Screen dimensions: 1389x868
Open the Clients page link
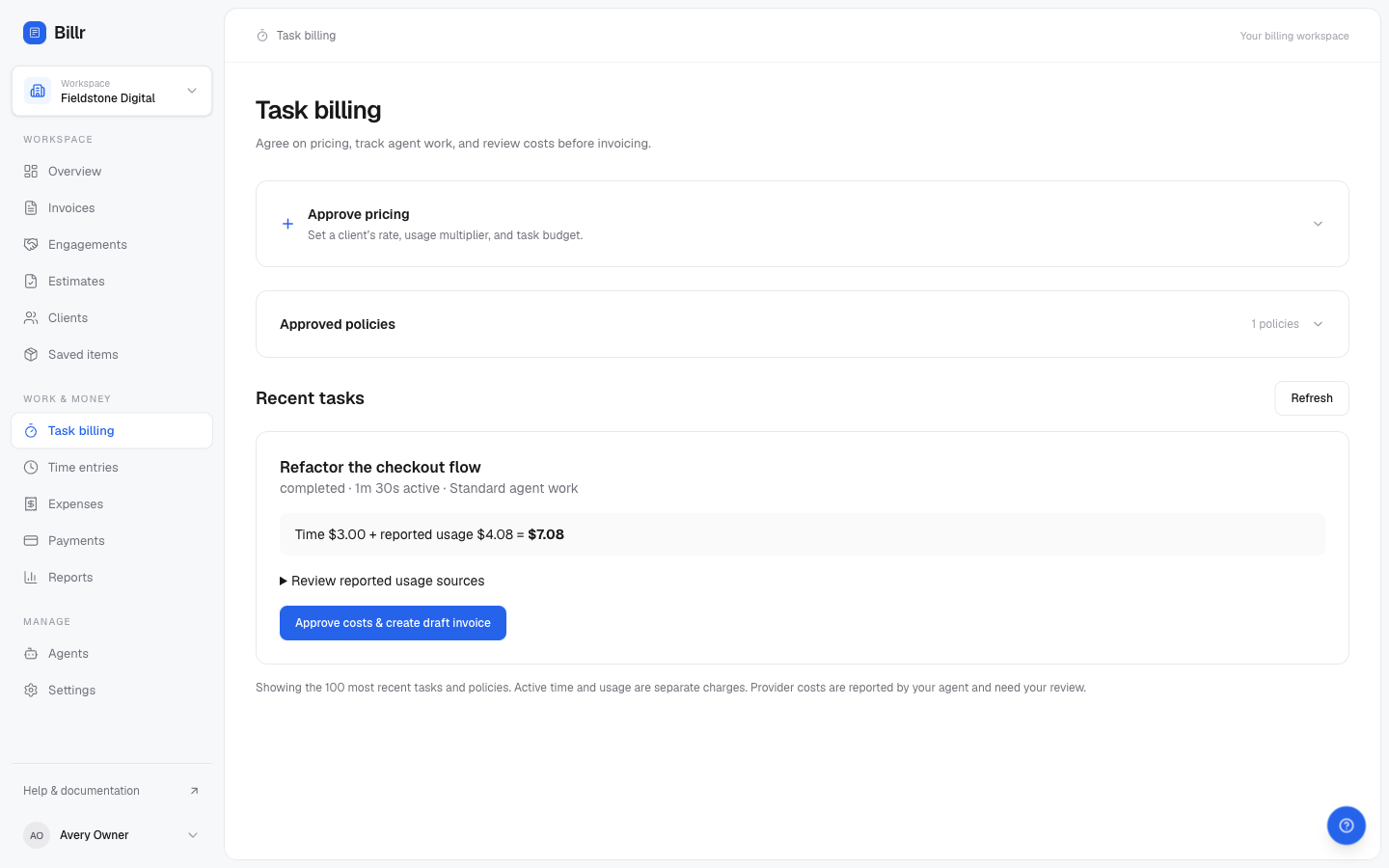coord(112,318)
